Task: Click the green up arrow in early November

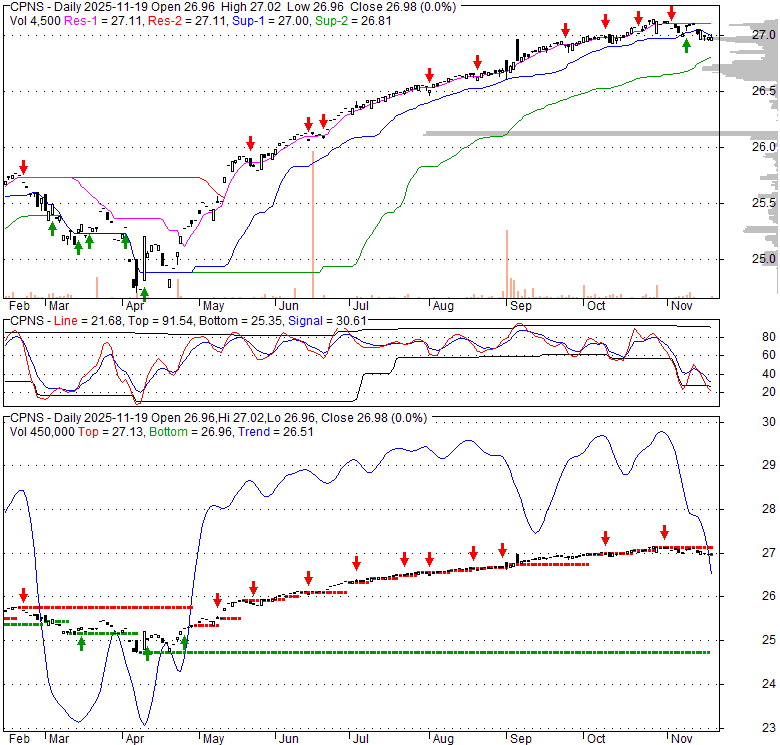Action: tap(686, 43)
